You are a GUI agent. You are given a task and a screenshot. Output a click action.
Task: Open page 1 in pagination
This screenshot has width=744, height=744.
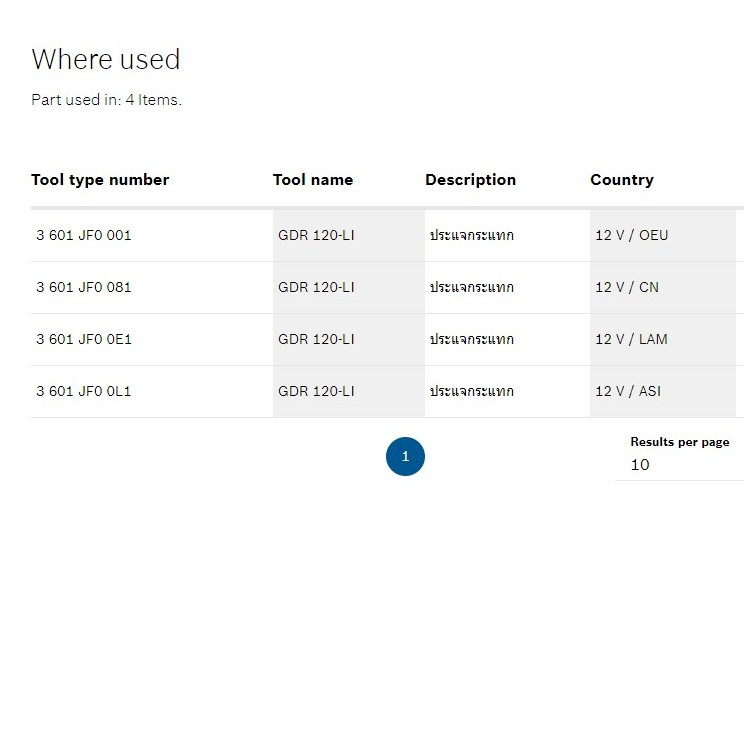(x=405, y=456)
